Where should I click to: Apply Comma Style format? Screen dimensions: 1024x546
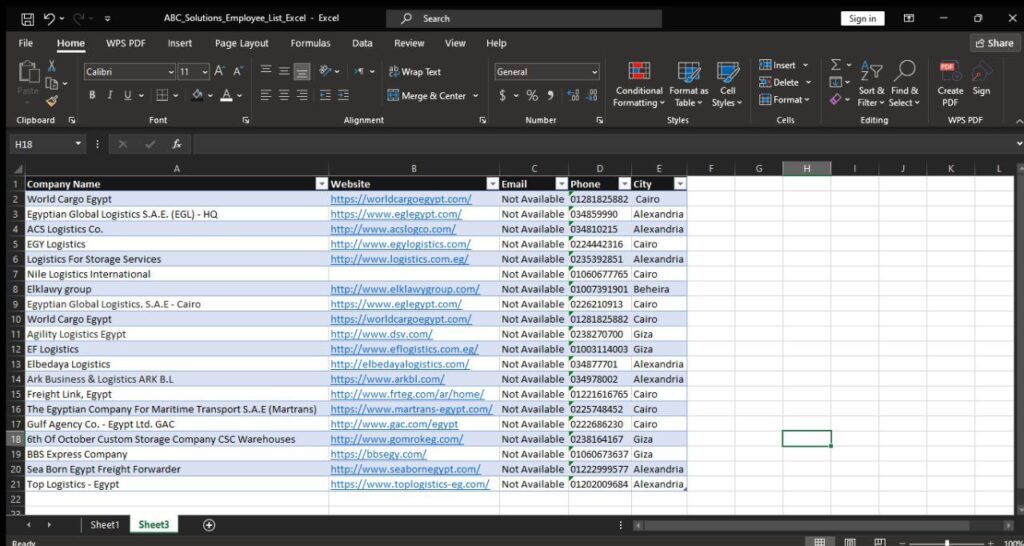551,96
